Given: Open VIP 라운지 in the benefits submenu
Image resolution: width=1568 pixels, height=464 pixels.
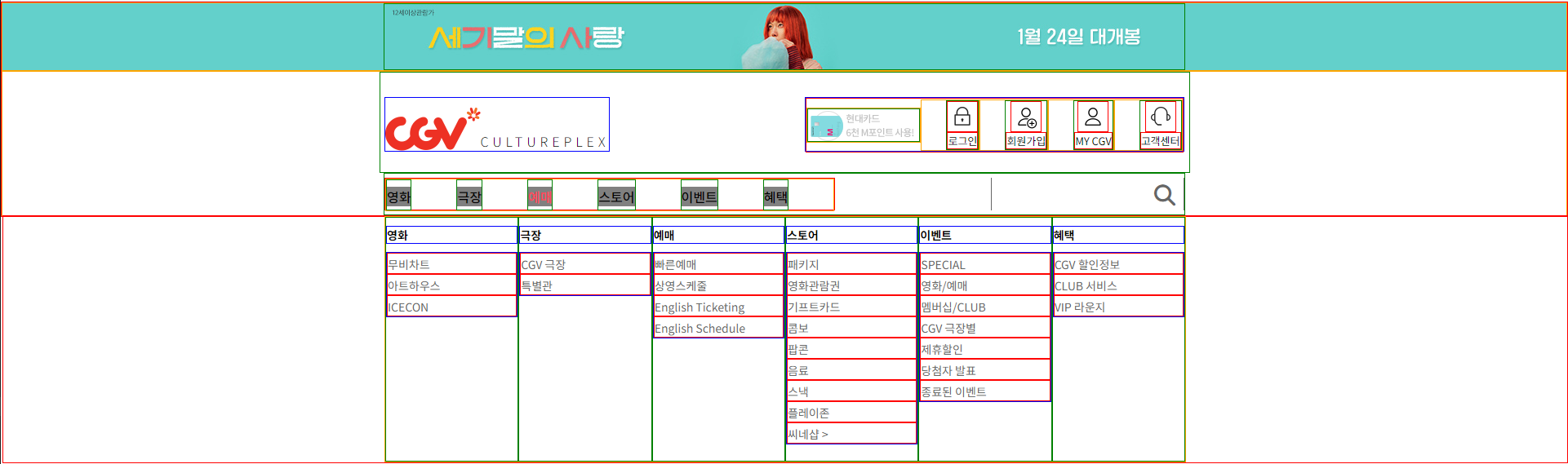Looking at the screenshot, I should (x=1118, y=307).
